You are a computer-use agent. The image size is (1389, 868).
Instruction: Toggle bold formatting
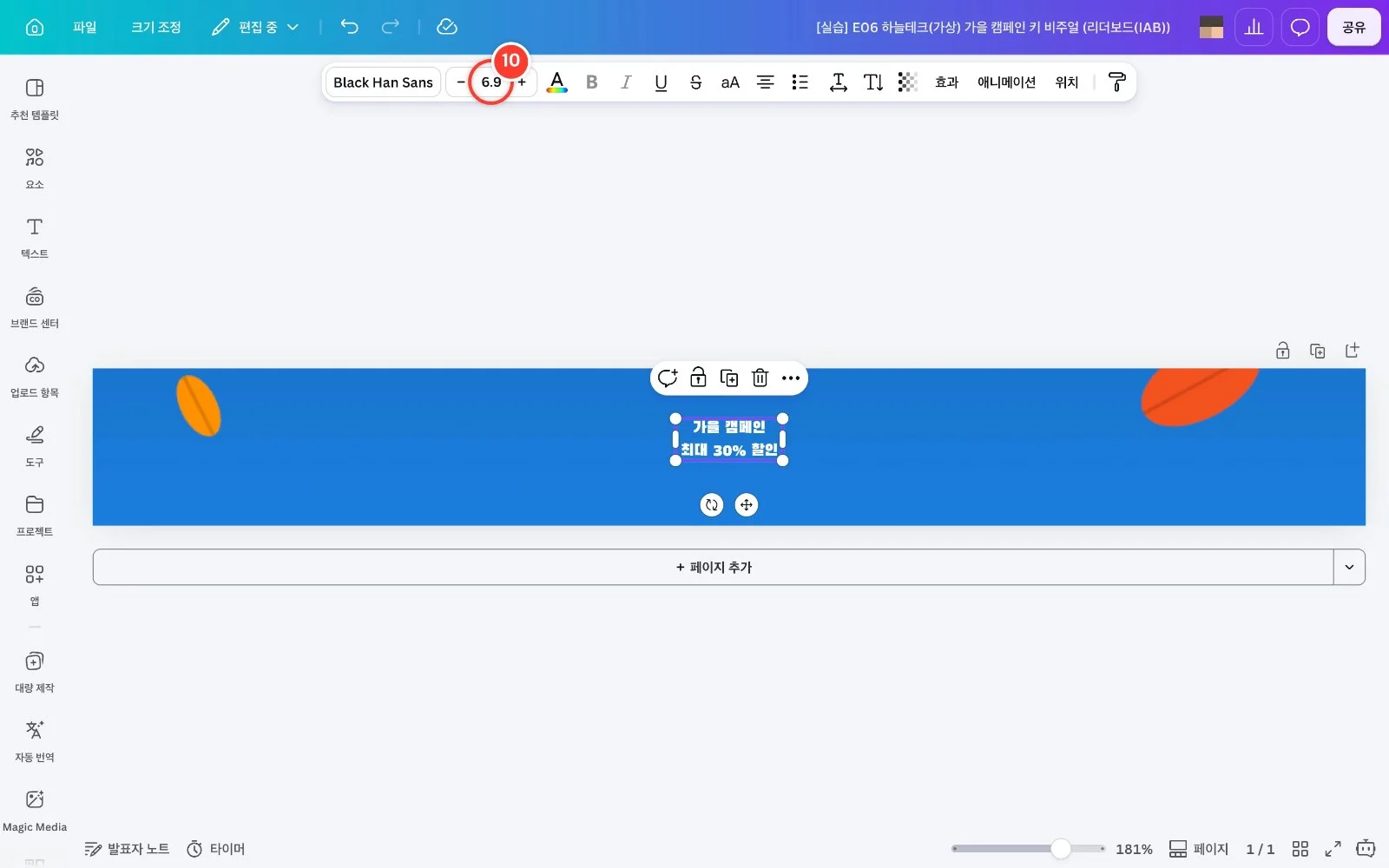[x=591, y=82]
